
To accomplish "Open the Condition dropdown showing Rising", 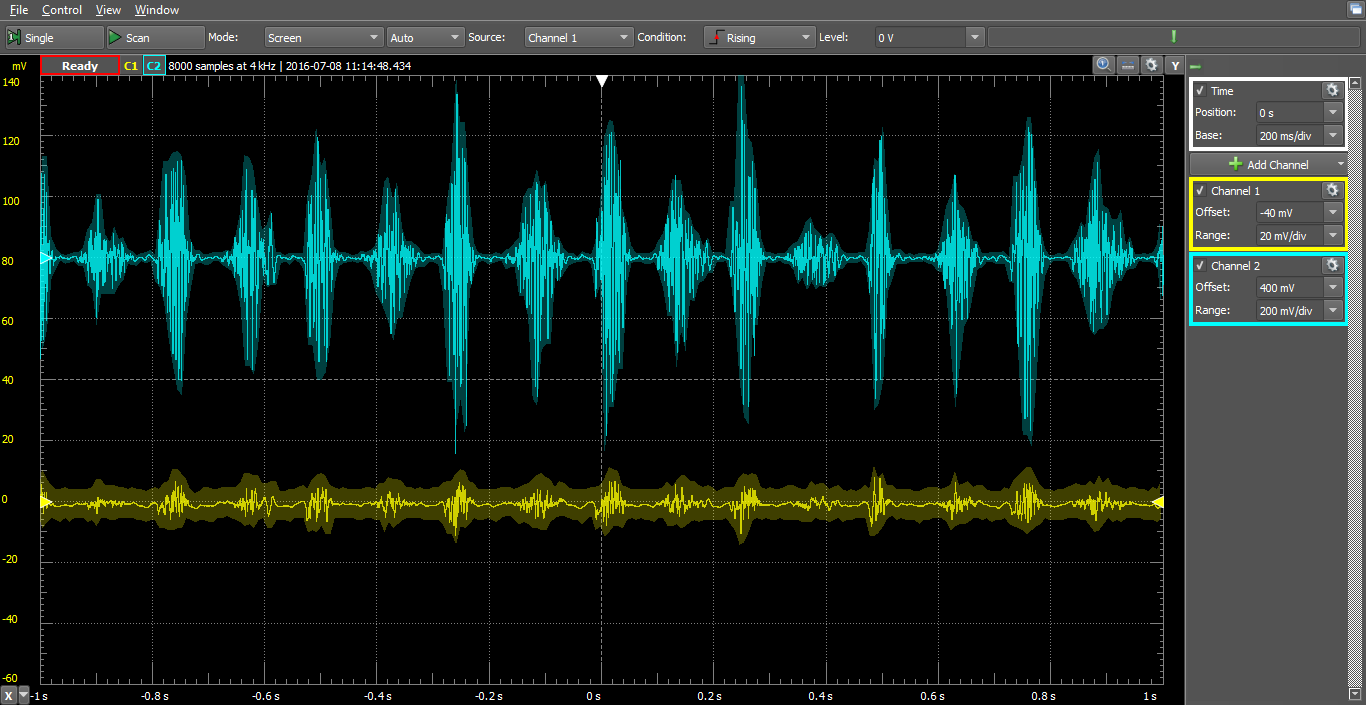I will coord(760,38).
